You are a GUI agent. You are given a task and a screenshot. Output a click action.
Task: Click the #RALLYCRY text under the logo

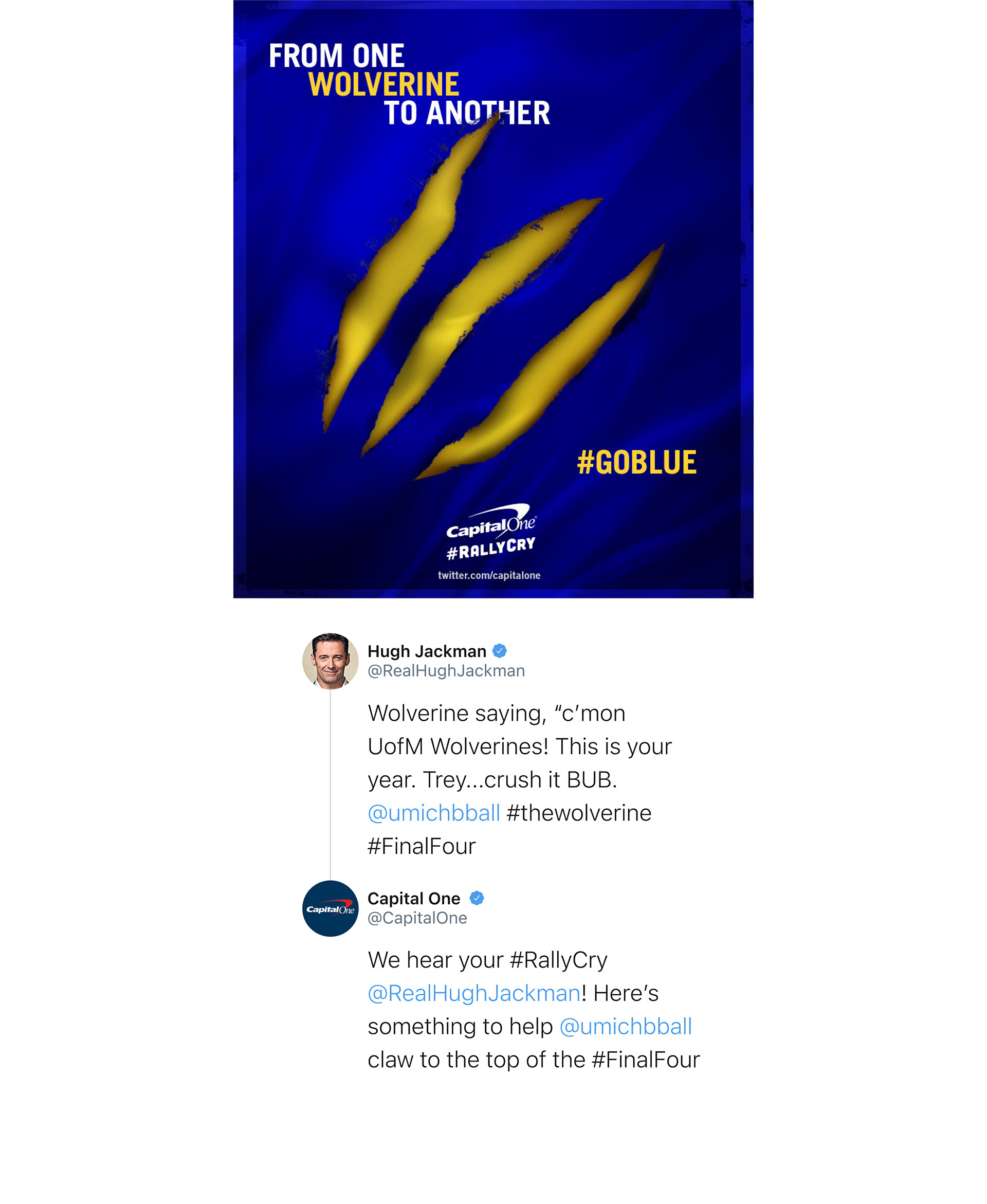[x=490, y=549]
